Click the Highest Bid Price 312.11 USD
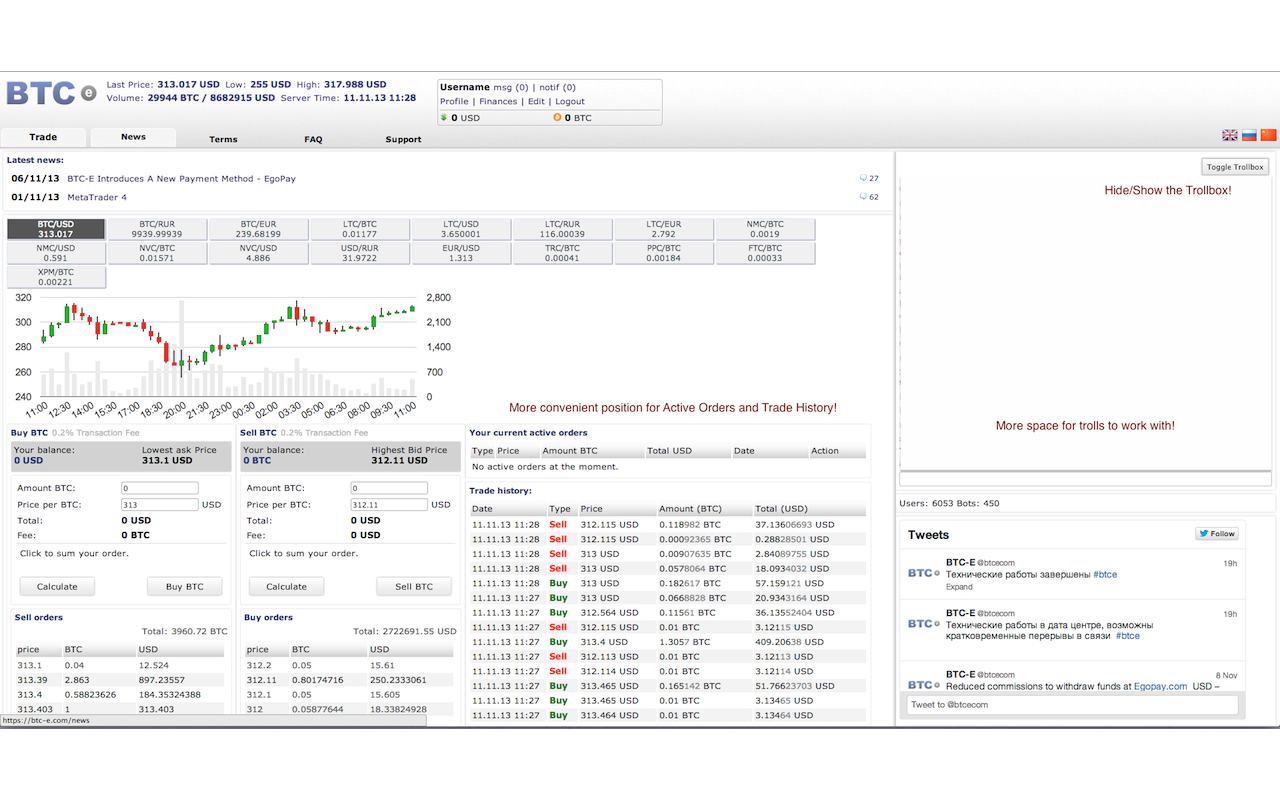Screen dimensions: 1280x800 pyautogui.click(x=408, y=455)
